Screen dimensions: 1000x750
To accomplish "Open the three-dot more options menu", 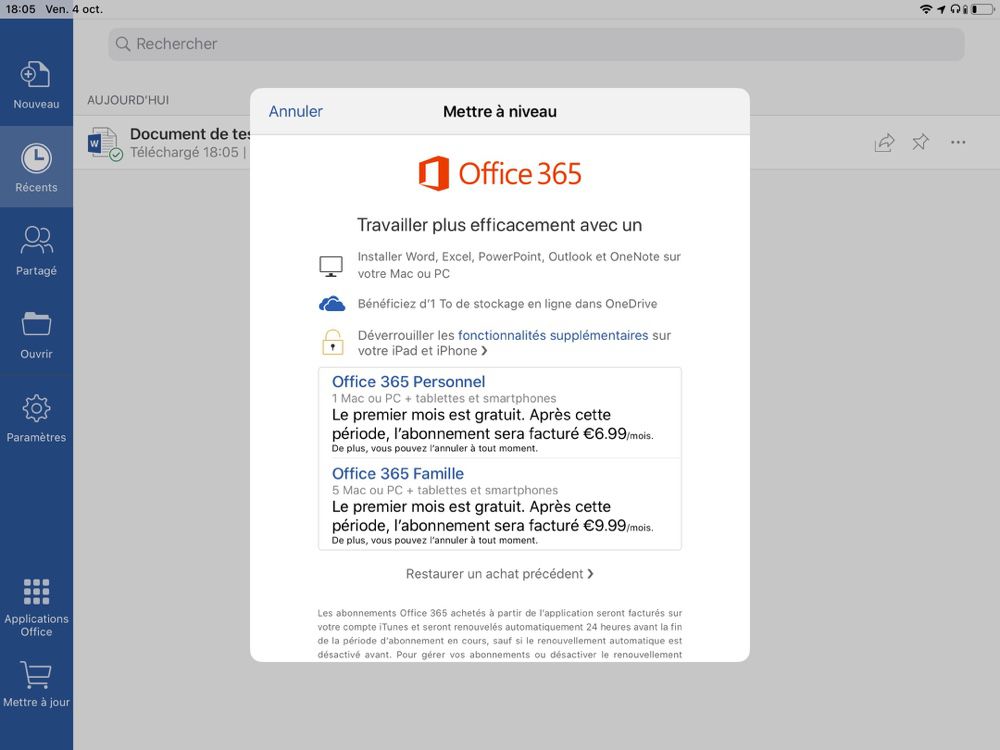I will tap(958, 142).
